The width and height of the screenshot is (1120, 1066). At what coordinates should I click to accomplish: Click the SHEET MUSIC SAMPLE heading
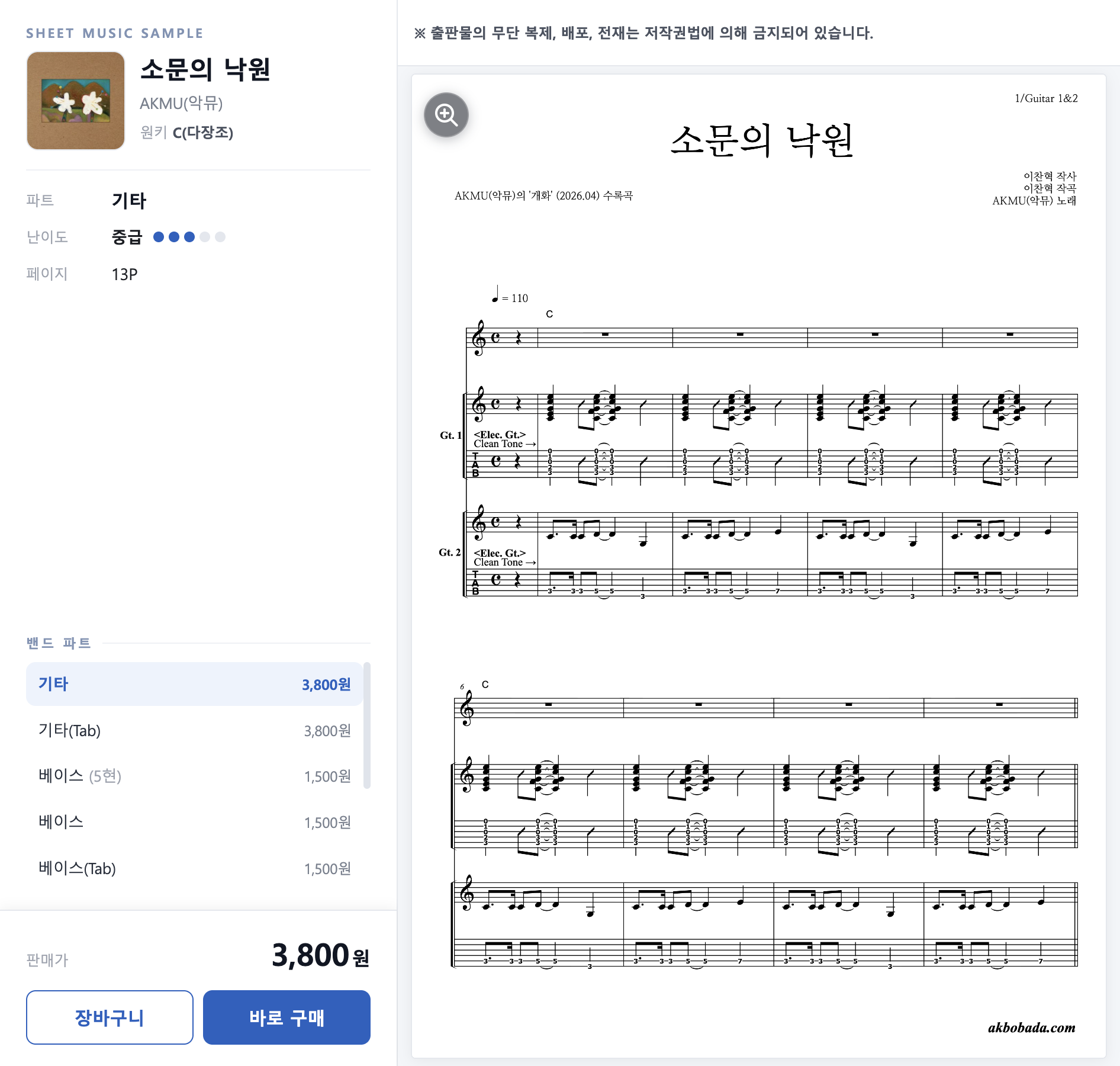pos(115,33)
